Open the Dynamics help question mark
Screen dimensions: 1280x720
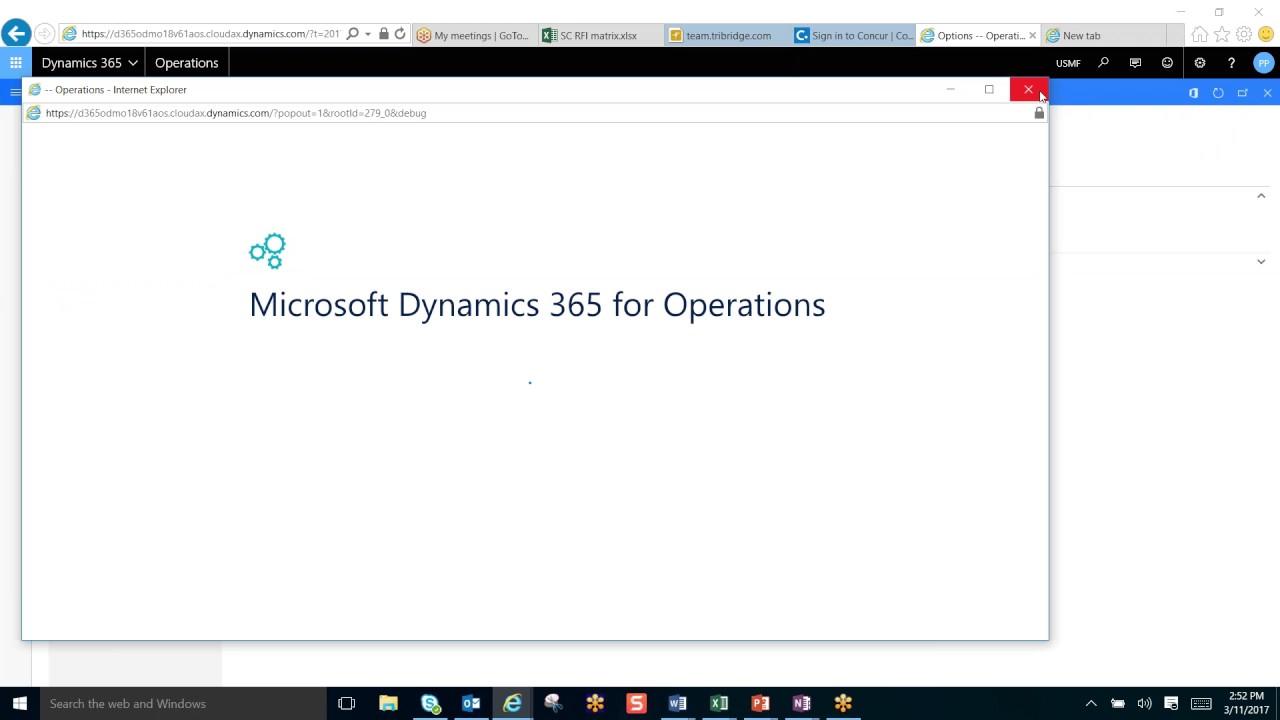click(x=1231, y=63)
